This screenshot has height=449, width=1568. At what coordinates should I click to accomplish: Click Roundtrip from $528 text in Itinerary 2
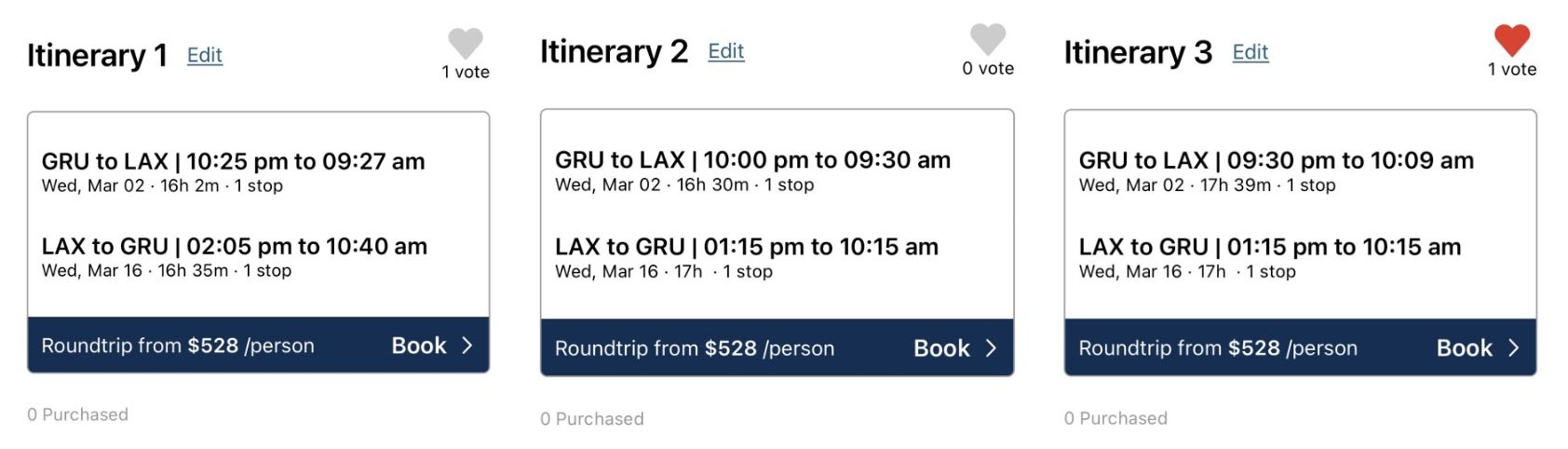[x=695, y=348]
